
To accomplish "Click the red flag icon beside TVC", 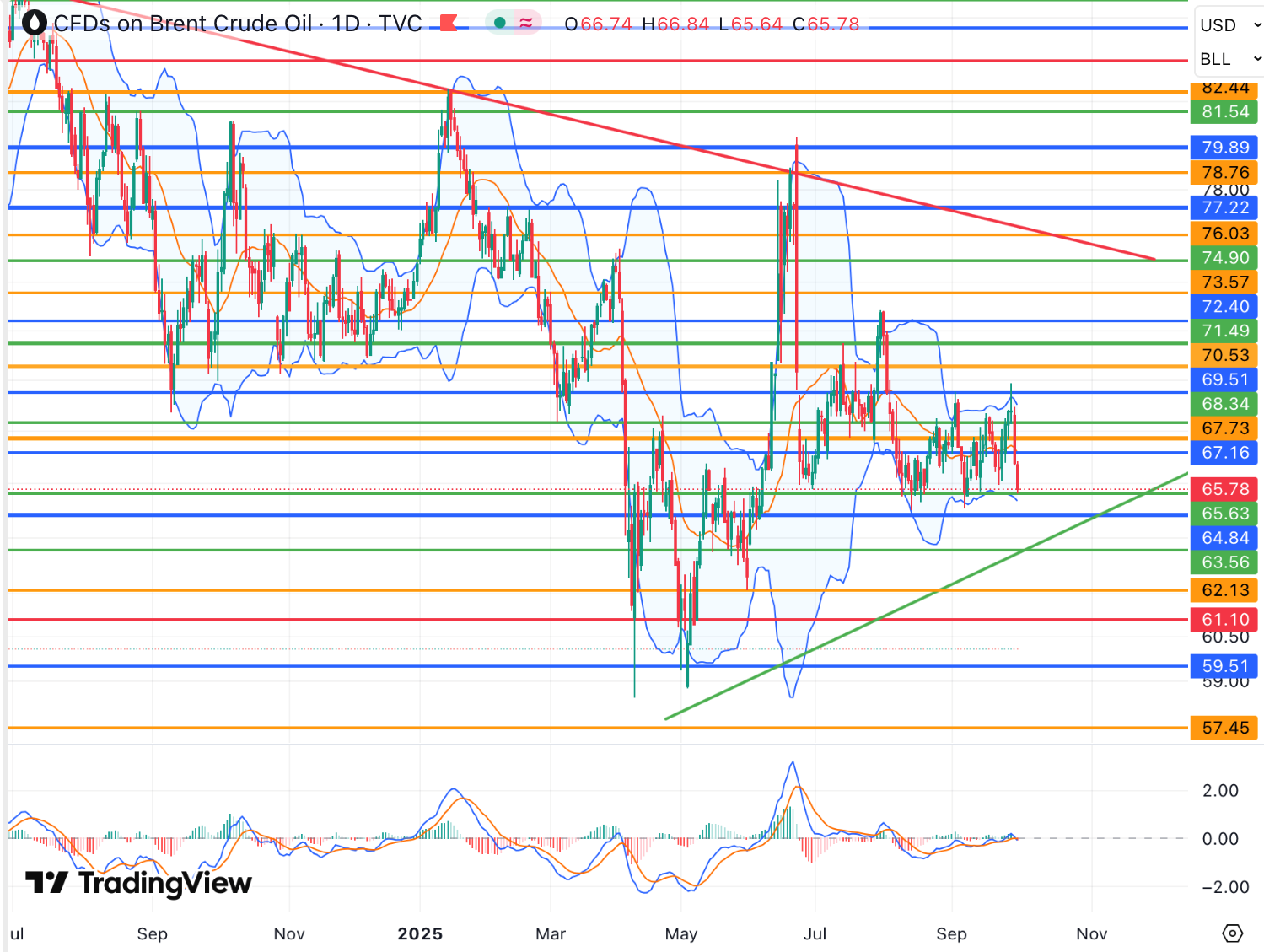I will [x=448, y=24].
